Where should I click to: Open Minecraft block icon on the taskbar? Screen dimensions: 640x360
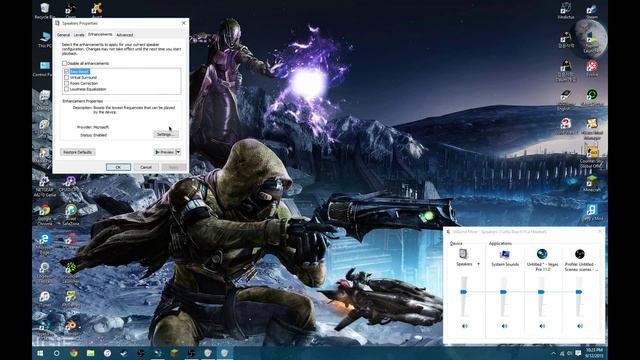(x=174, y=353)
